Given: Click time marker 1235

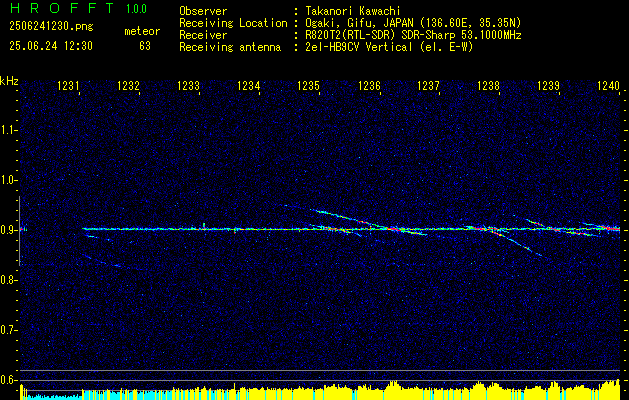Looking at the screenshot, I should pos(308,85).
